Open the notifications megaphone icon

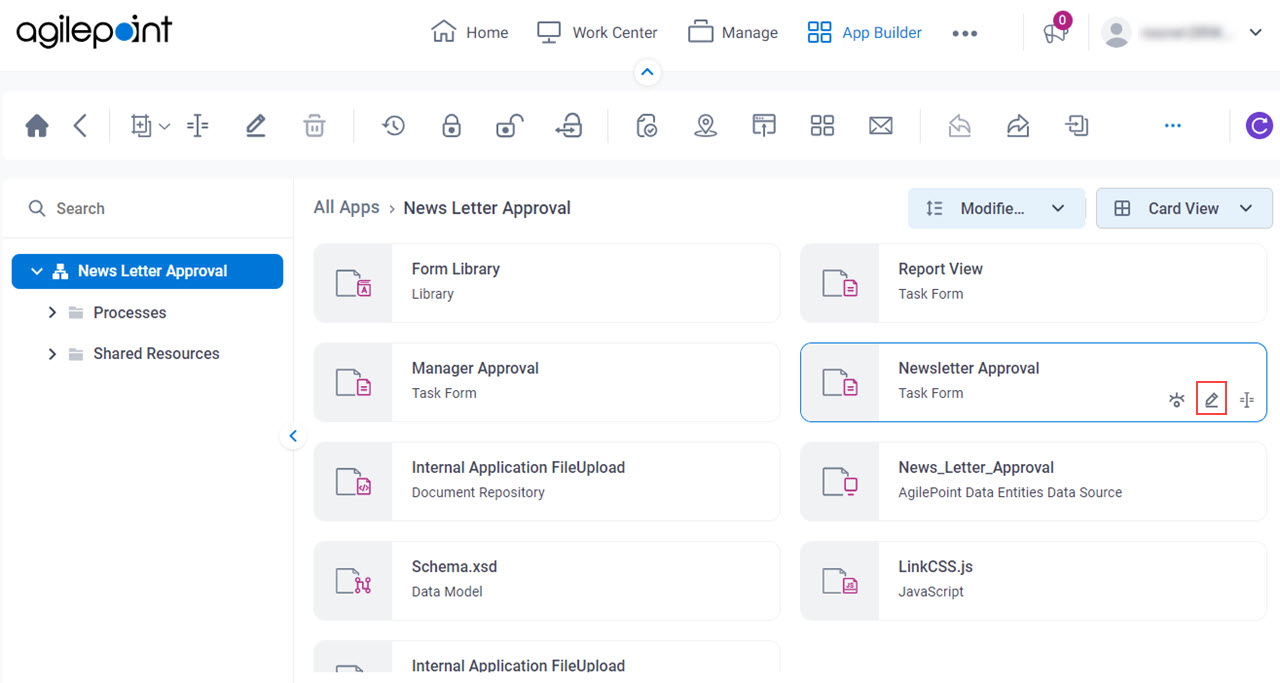pos(1055,32)
